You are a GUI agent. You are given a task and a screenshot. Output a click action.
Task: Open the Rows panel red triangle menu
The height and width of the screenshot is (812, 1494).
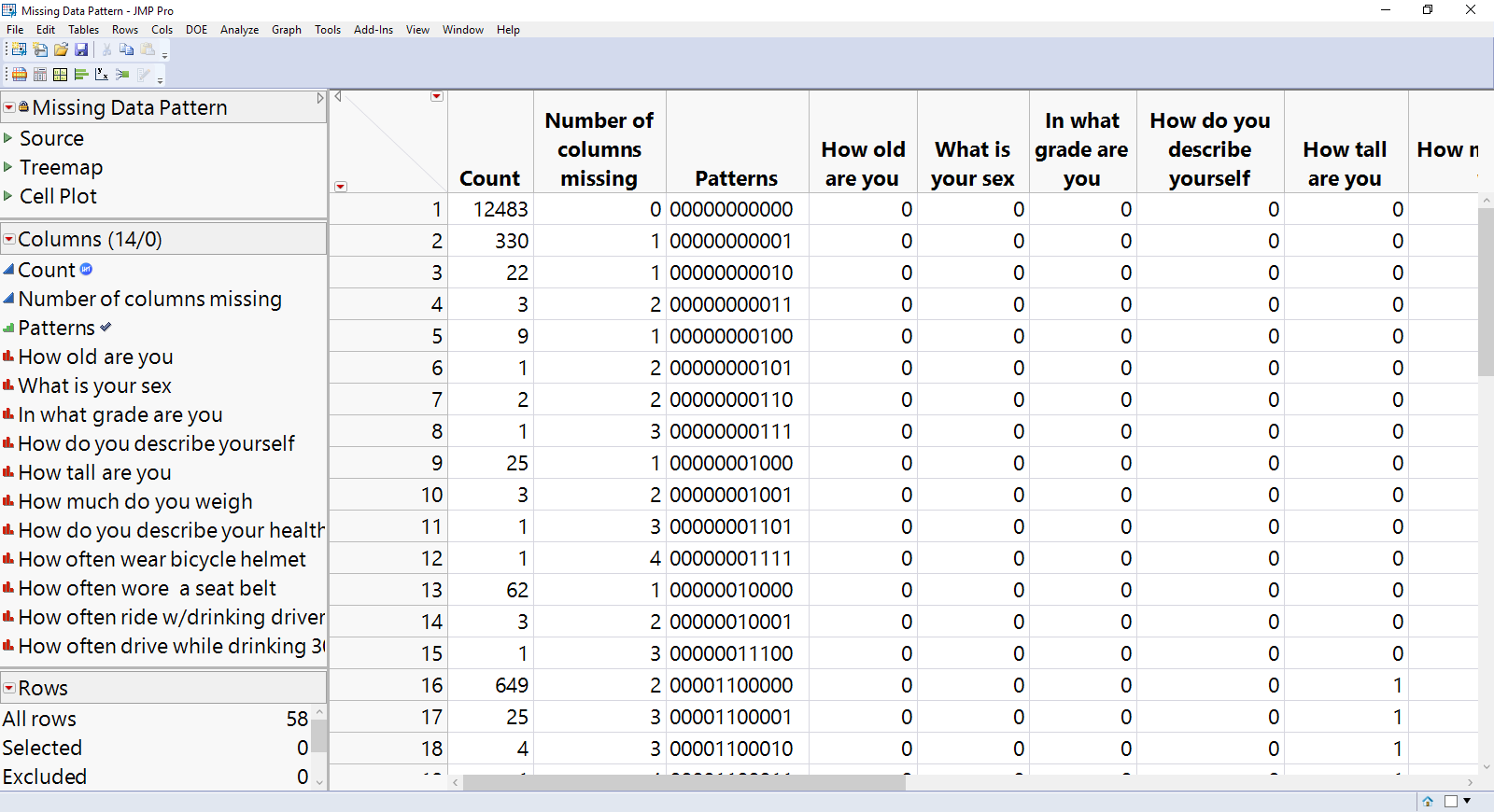(9, 689)
